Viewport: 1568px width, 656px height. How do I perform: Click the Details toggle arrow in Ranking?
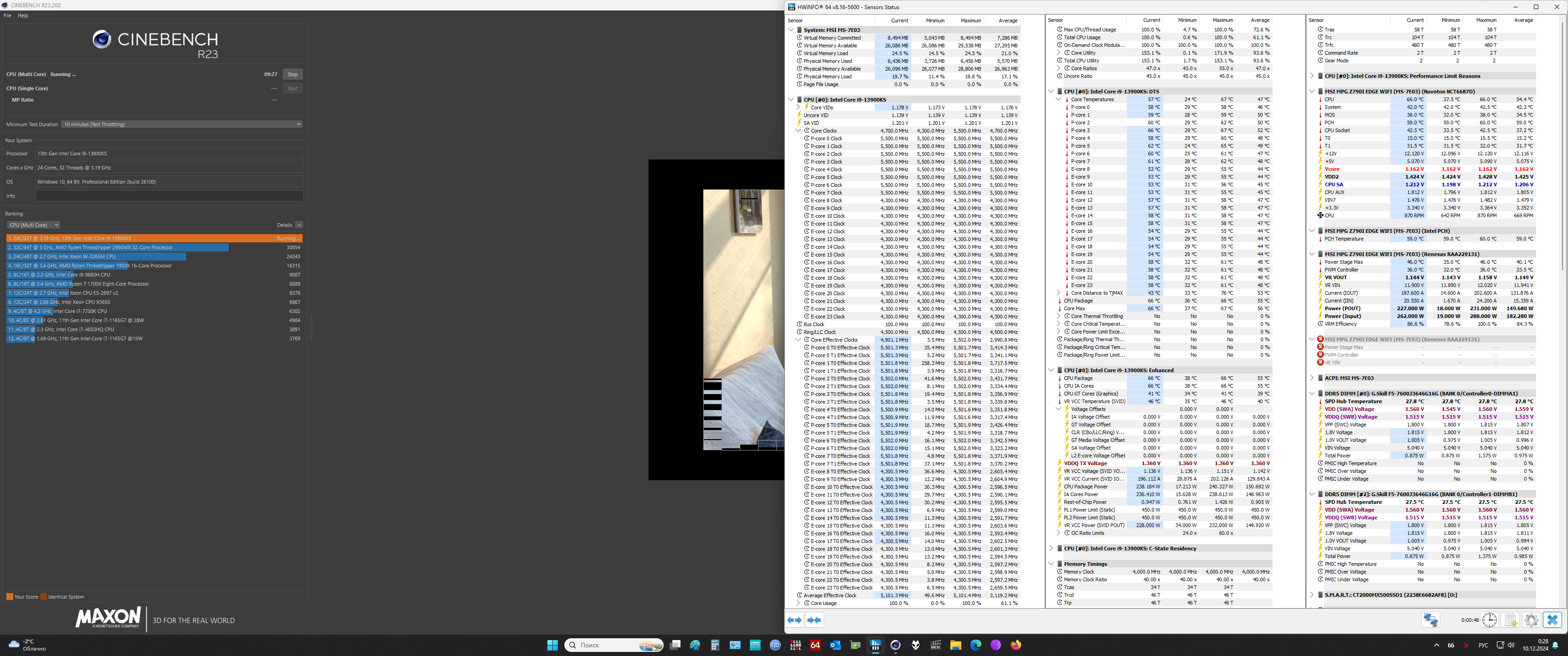click(x=299, y=225)
